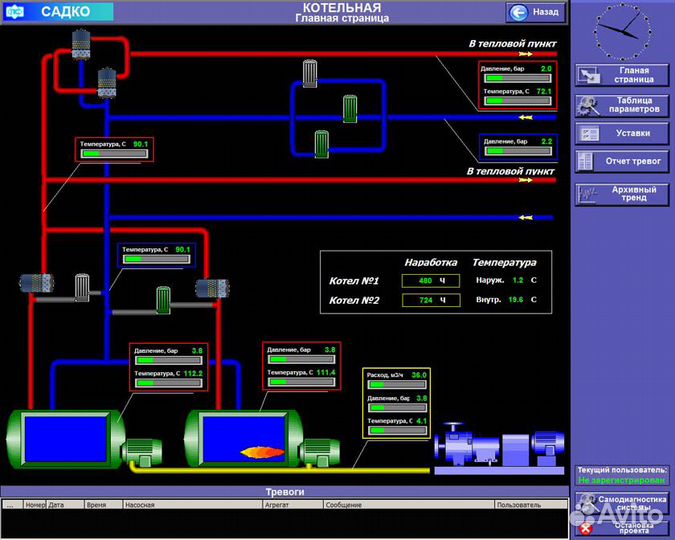Screen dimensions: 675x540
Task: Click the Агрегат column header in alarms
Action: coord(277,505)
